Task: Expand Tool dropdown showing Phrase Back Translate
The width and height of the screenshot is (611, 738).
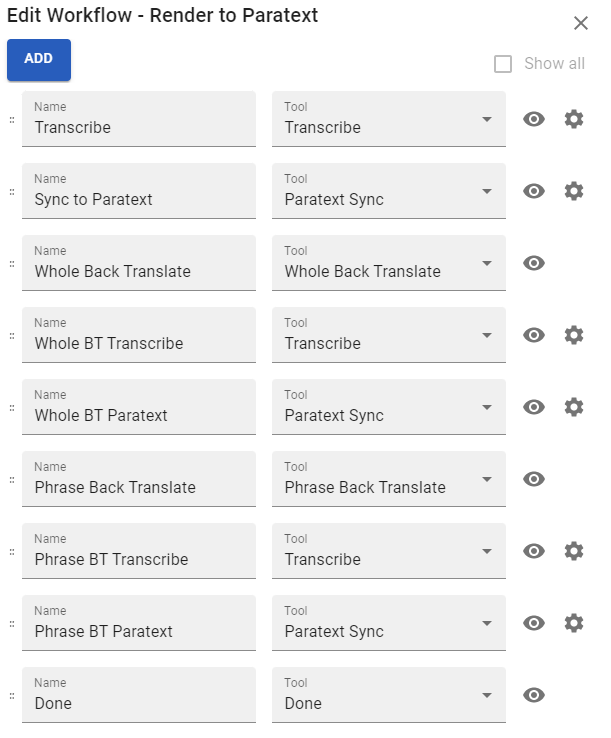Action: coord(389,479)
